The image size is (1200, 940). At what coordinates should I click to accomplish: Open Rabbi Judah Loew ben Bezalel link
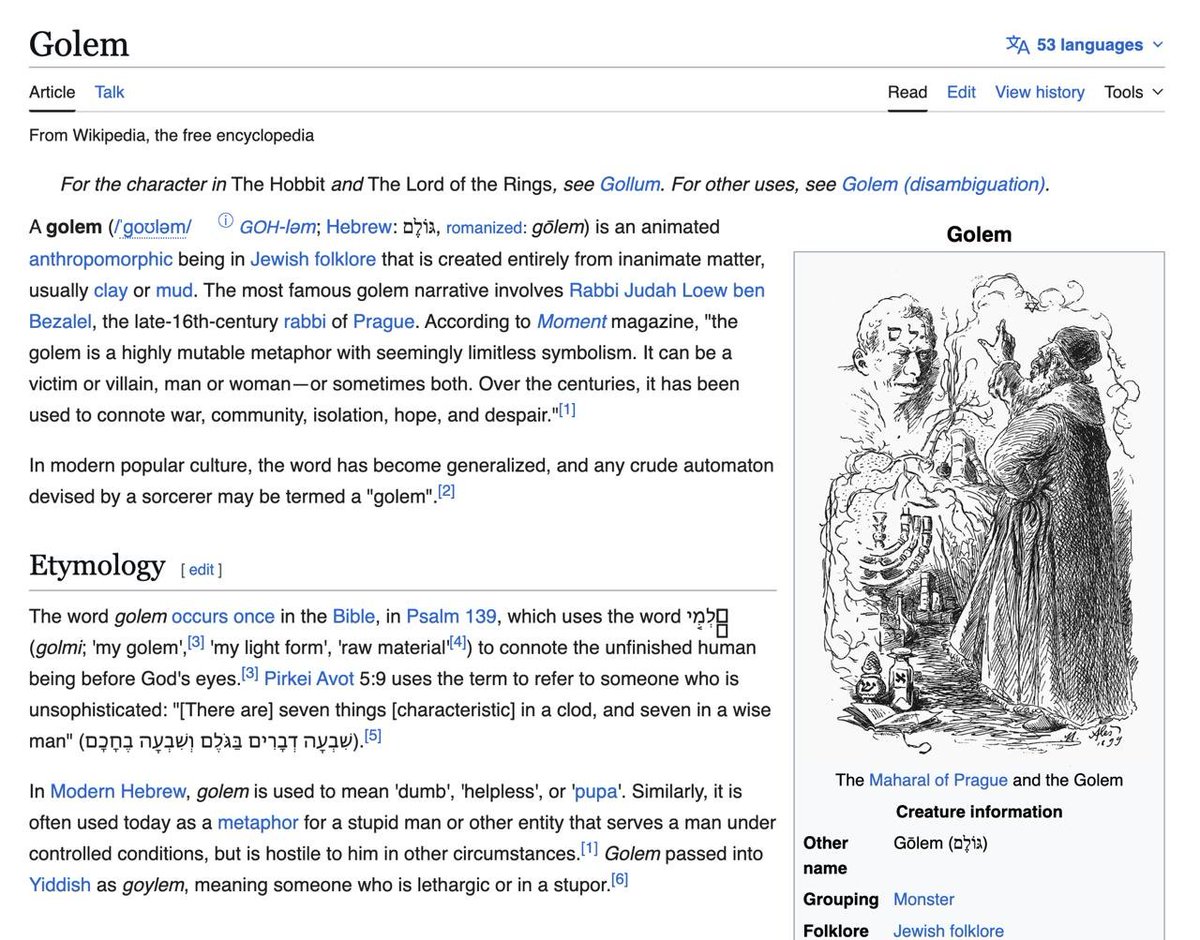click(x=667, y=290)
